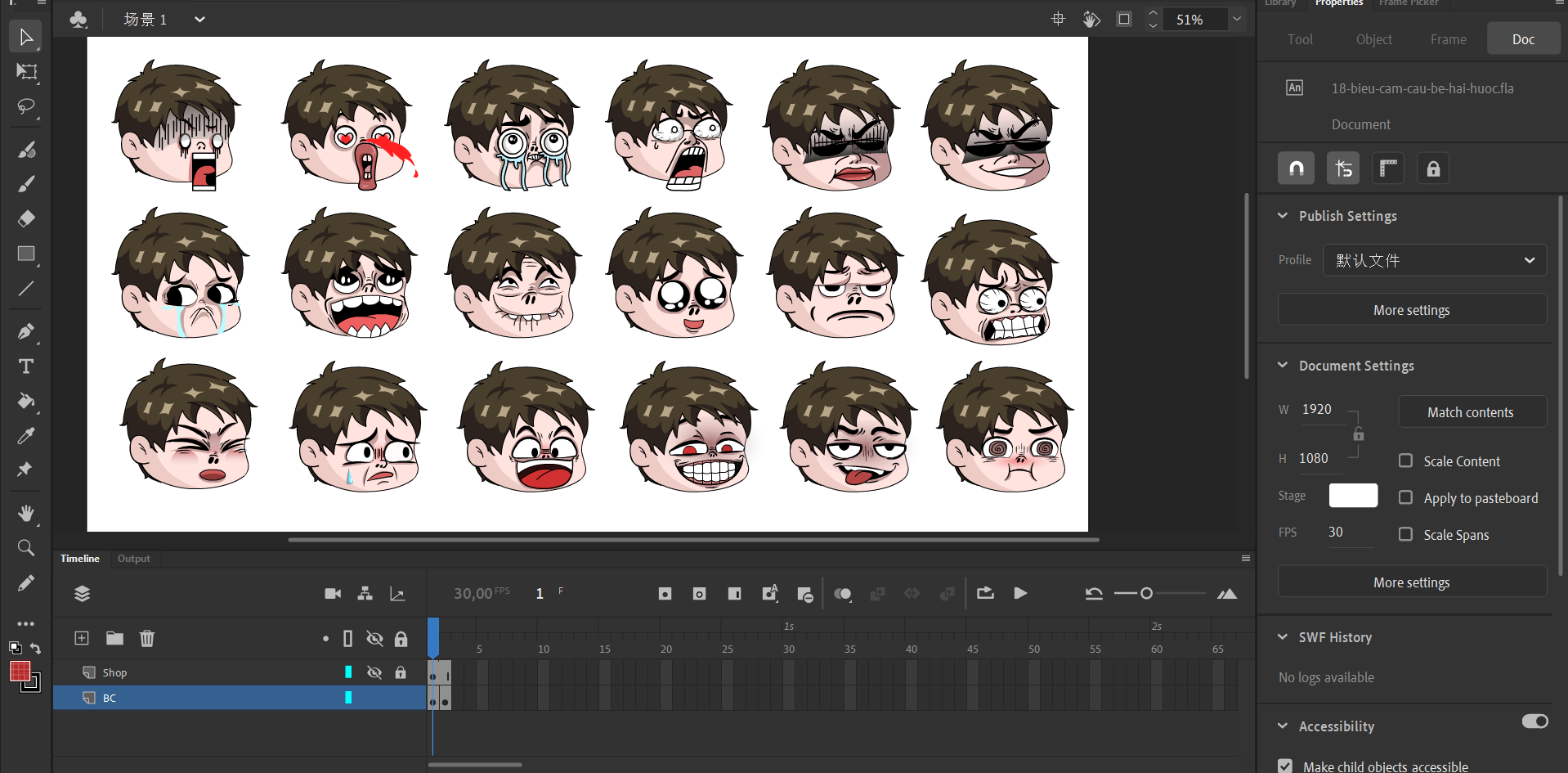1568x773 pixels.
Task: Select the BC layer
Action: 110,698
